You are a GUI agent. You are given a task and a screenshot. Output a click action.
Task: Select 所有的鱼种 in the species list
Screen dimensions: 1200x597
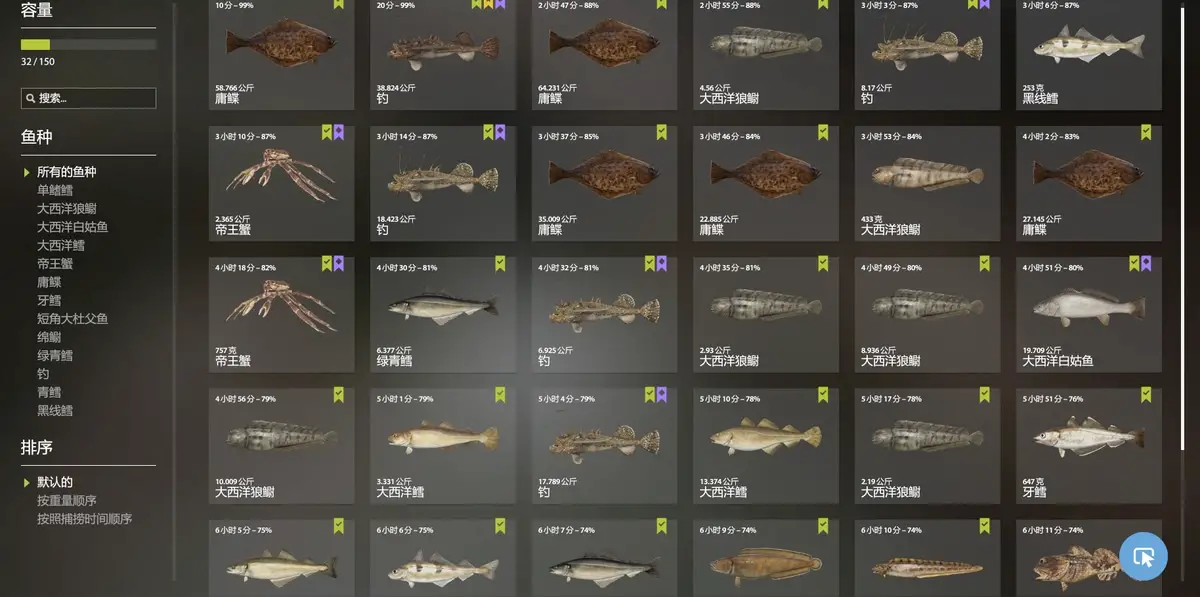pos(67,172)
